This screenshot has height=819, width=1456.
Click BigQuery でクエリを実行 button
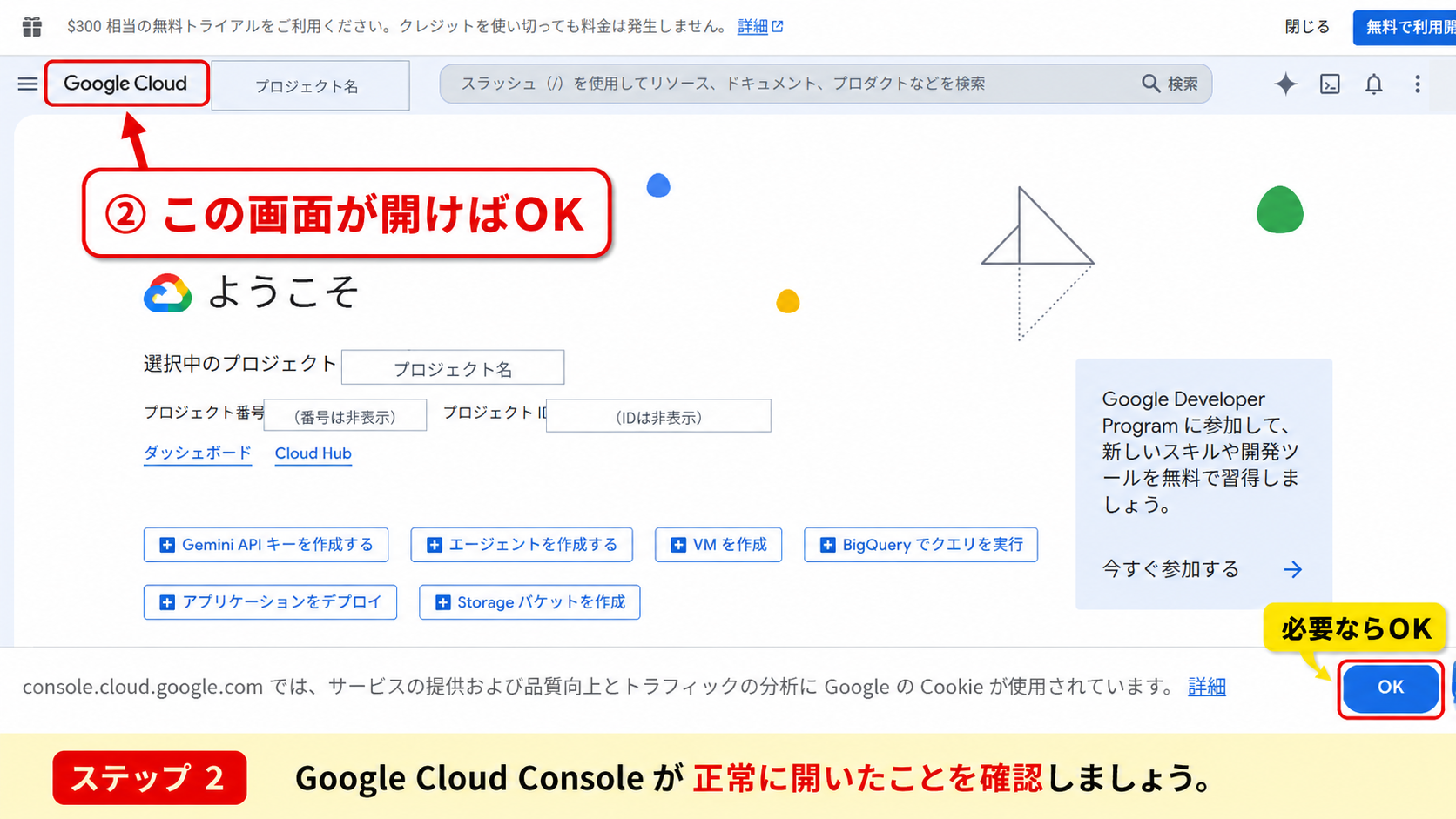tap(920, 545)
